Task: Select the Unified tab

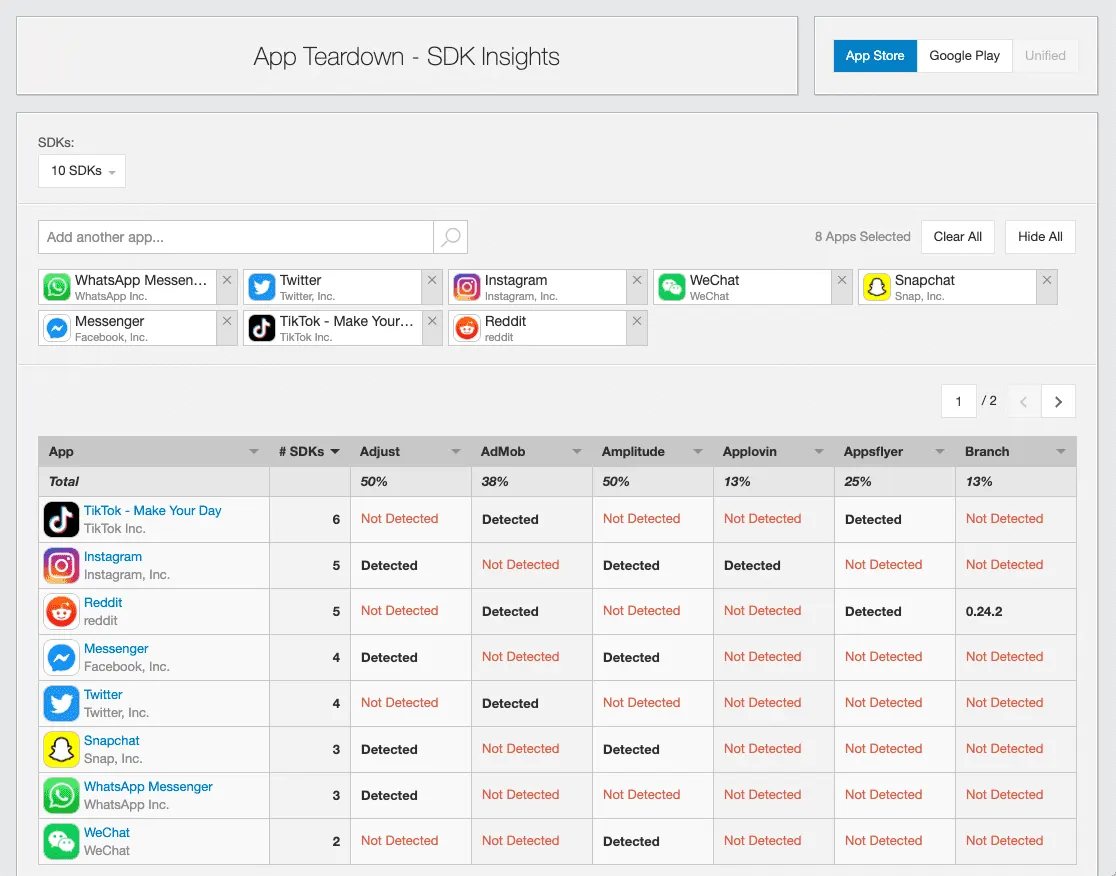Action: click(1045, 56)
